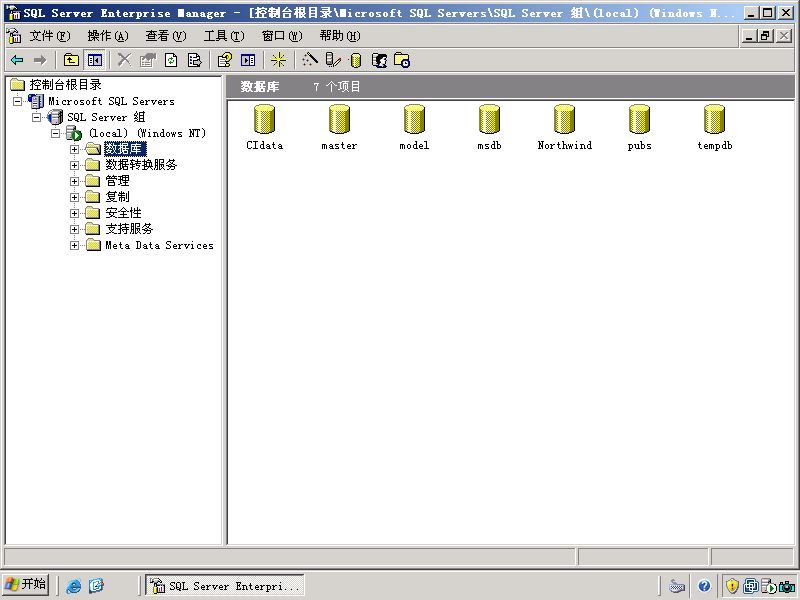Minimize the inner MDI child window
This screenshot has height=600, width=800.
(749, 36)
